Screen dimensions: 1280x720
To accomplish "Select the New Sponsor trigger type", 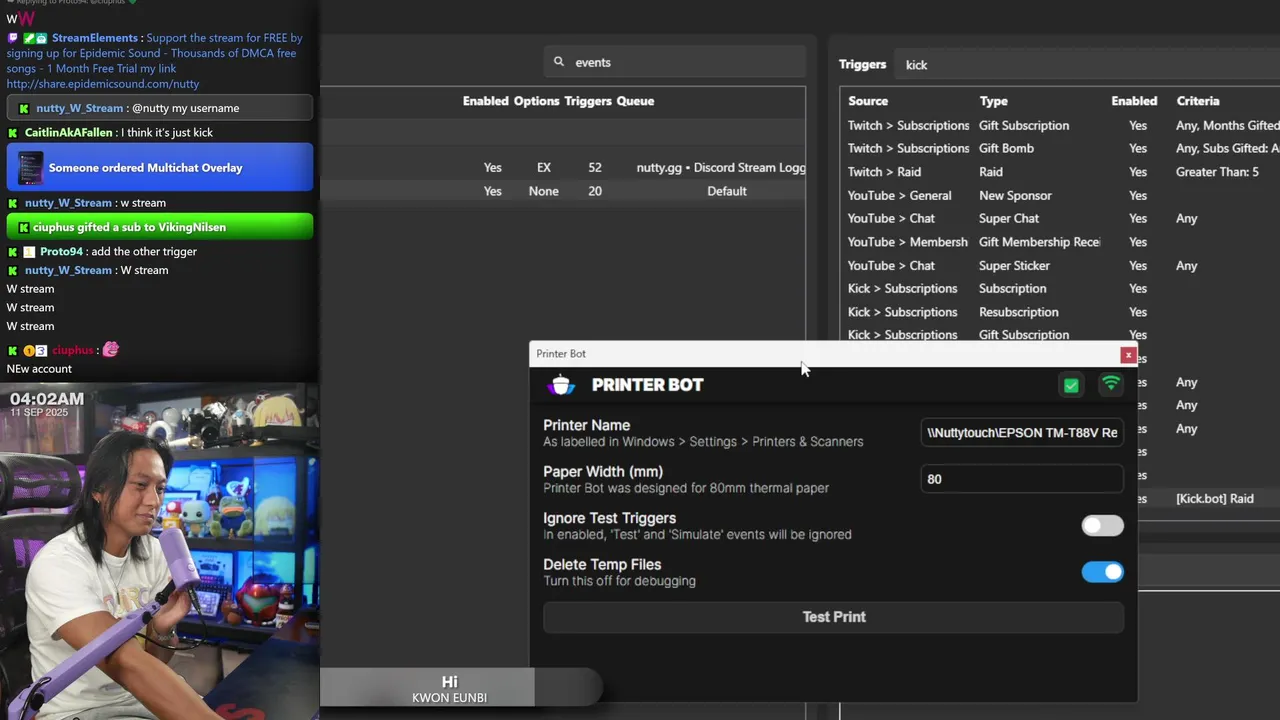I will [1015, 195].
